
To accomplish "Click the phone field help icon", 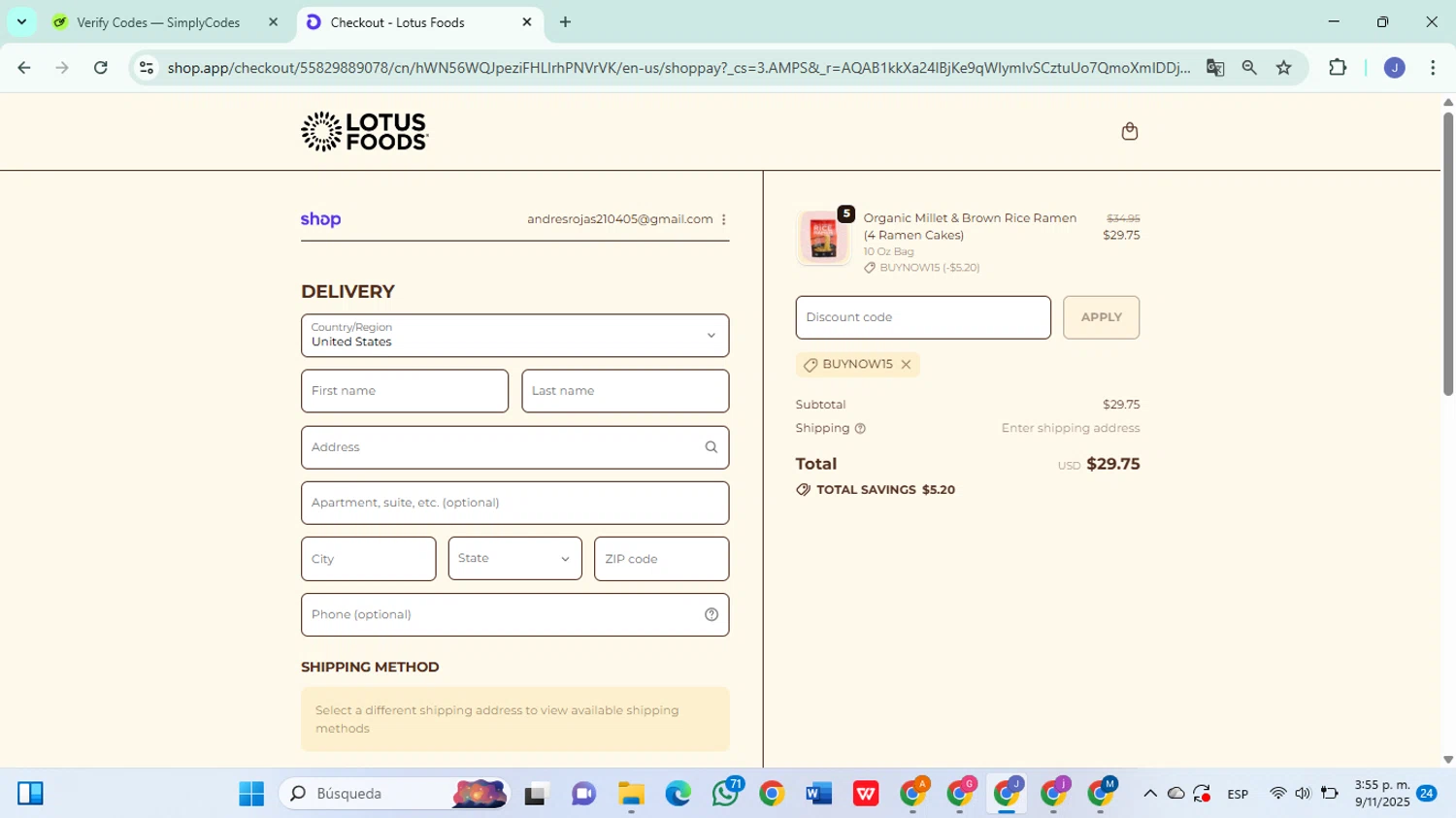I will (711, 614).
